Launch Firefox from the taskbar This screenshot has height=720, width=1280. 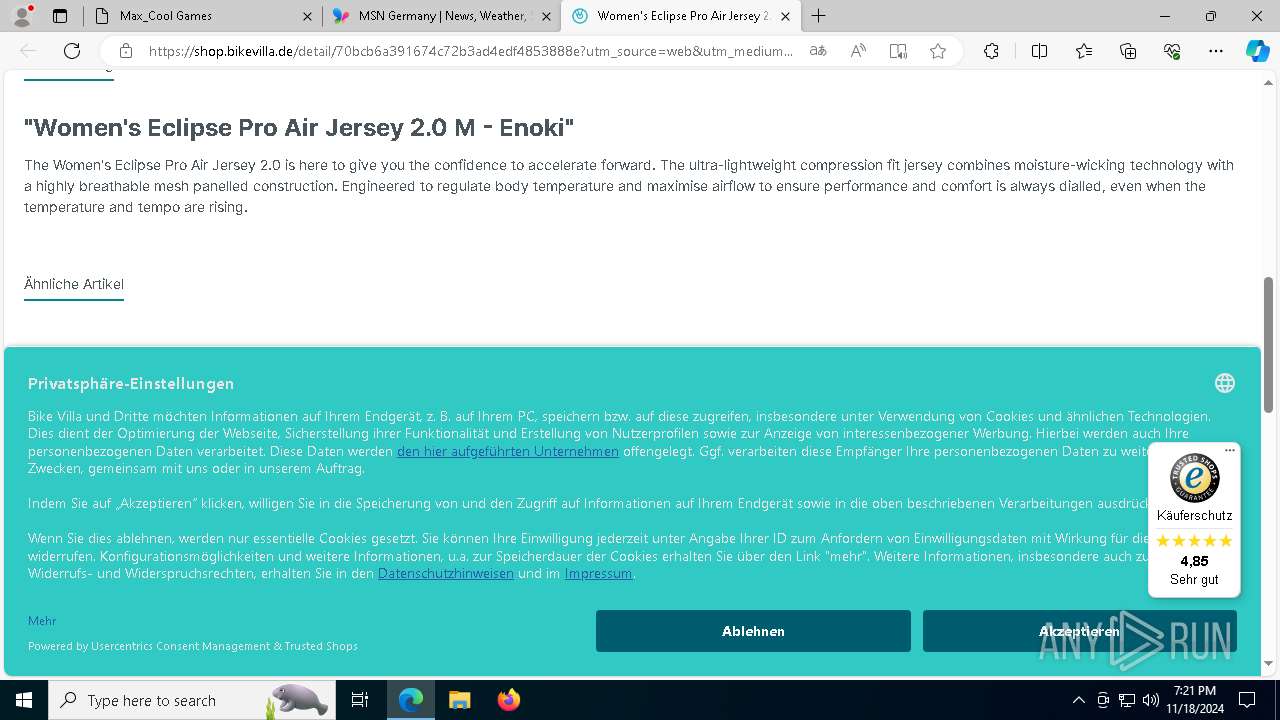click(508, 700)
